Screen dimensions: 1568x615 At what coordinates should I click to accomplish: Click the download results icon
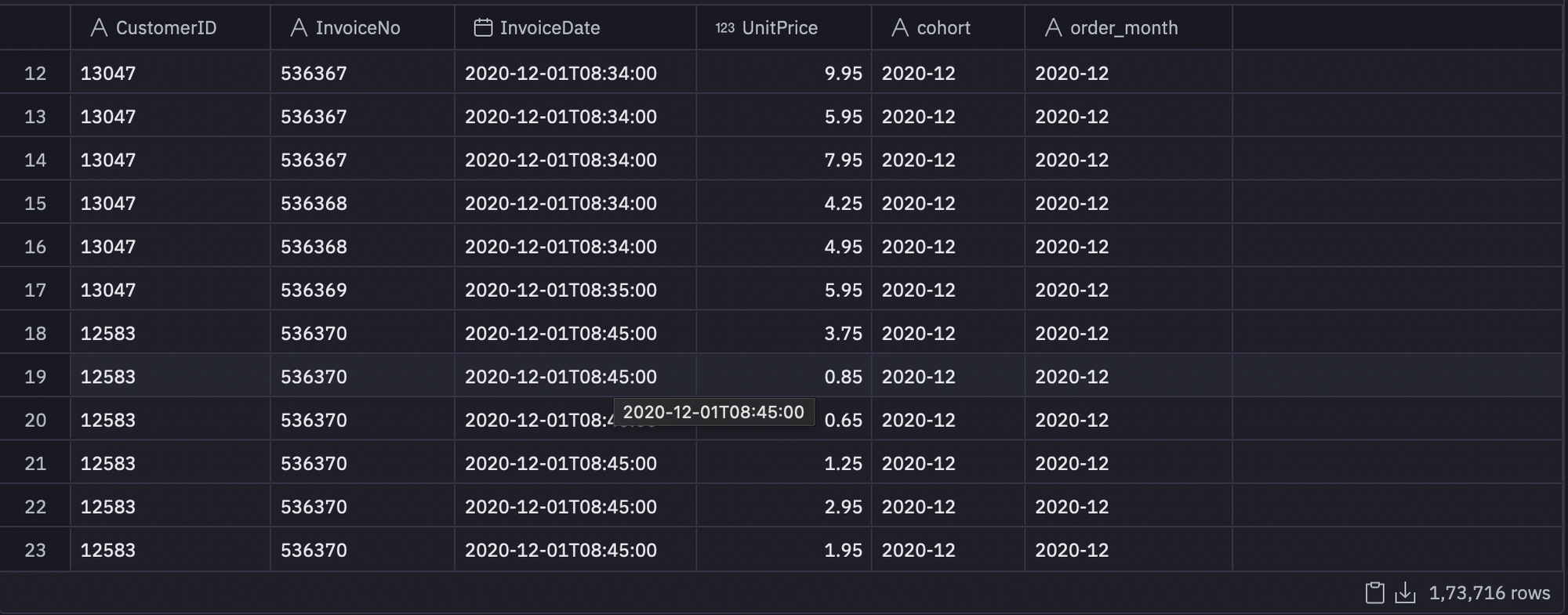coord(1406,593)
